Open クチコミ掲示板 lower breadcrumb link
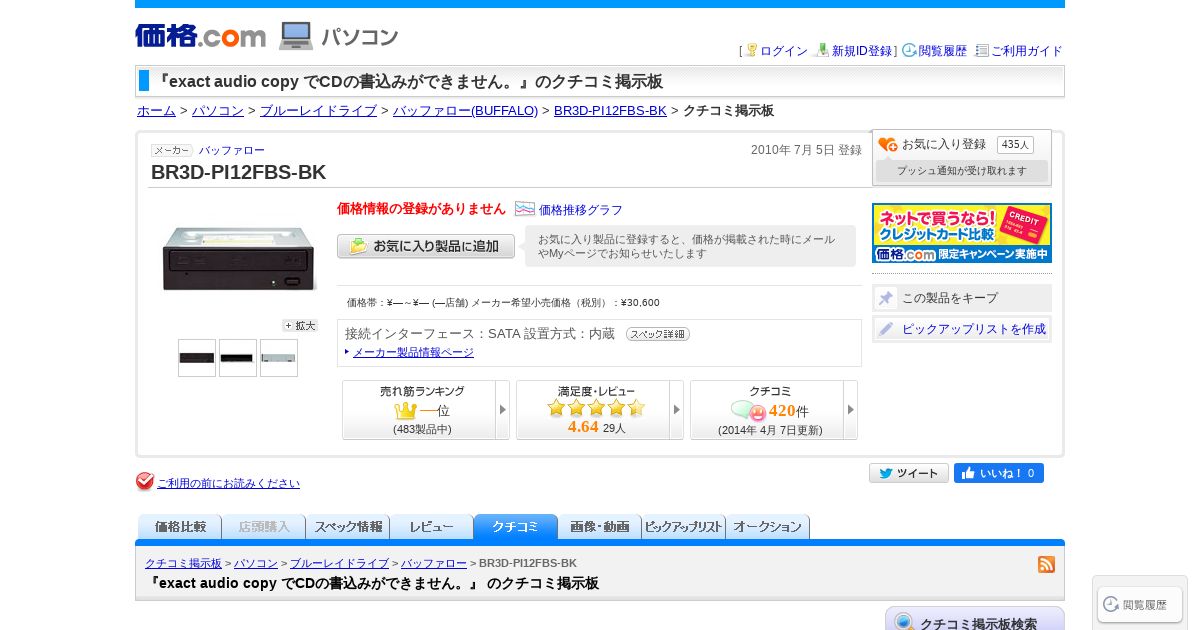The height and width of the screenshot is (630, 1200). coord(183,563)
